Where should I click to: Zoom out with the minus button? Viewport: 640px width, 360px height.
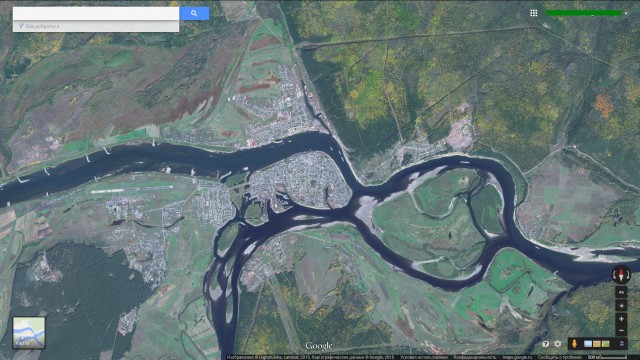coord(621,330)
